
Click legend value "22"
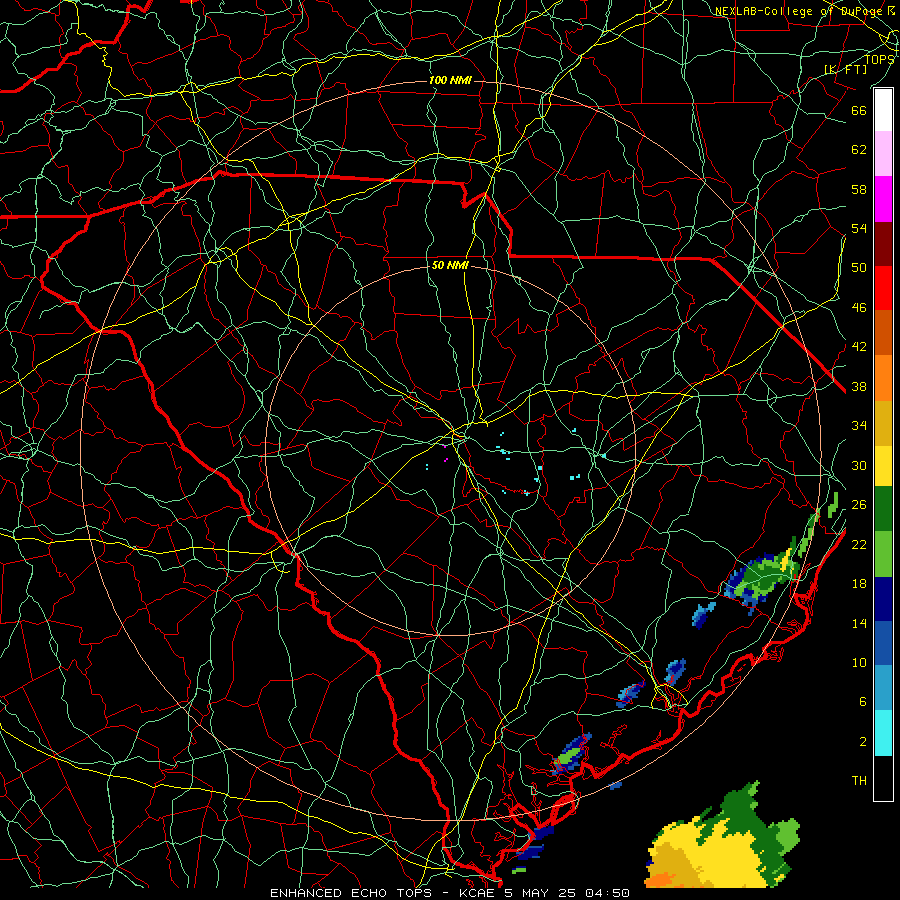tap(859, 544)
